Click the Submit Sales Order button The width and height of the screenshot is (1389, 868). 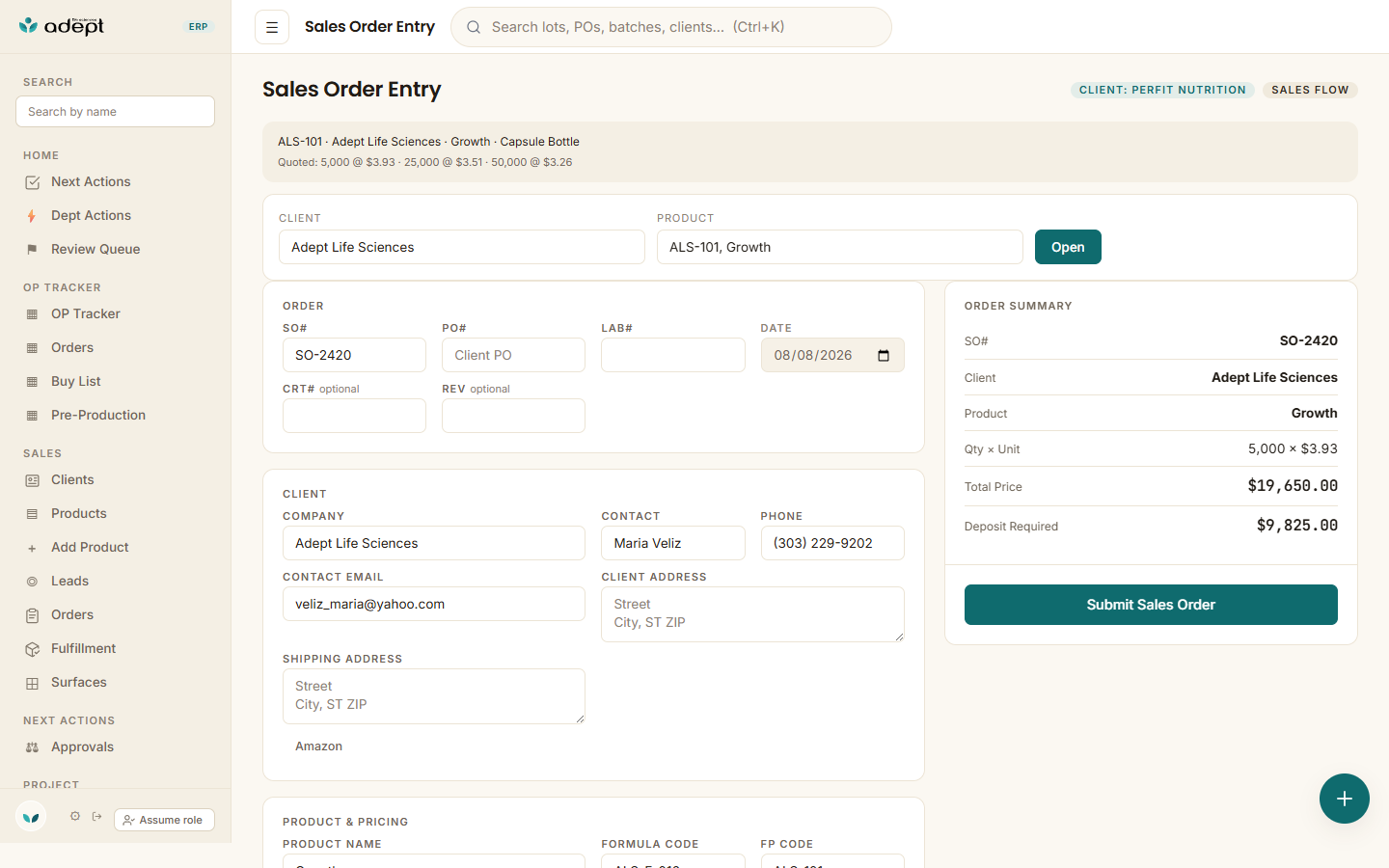(1151, 605)
